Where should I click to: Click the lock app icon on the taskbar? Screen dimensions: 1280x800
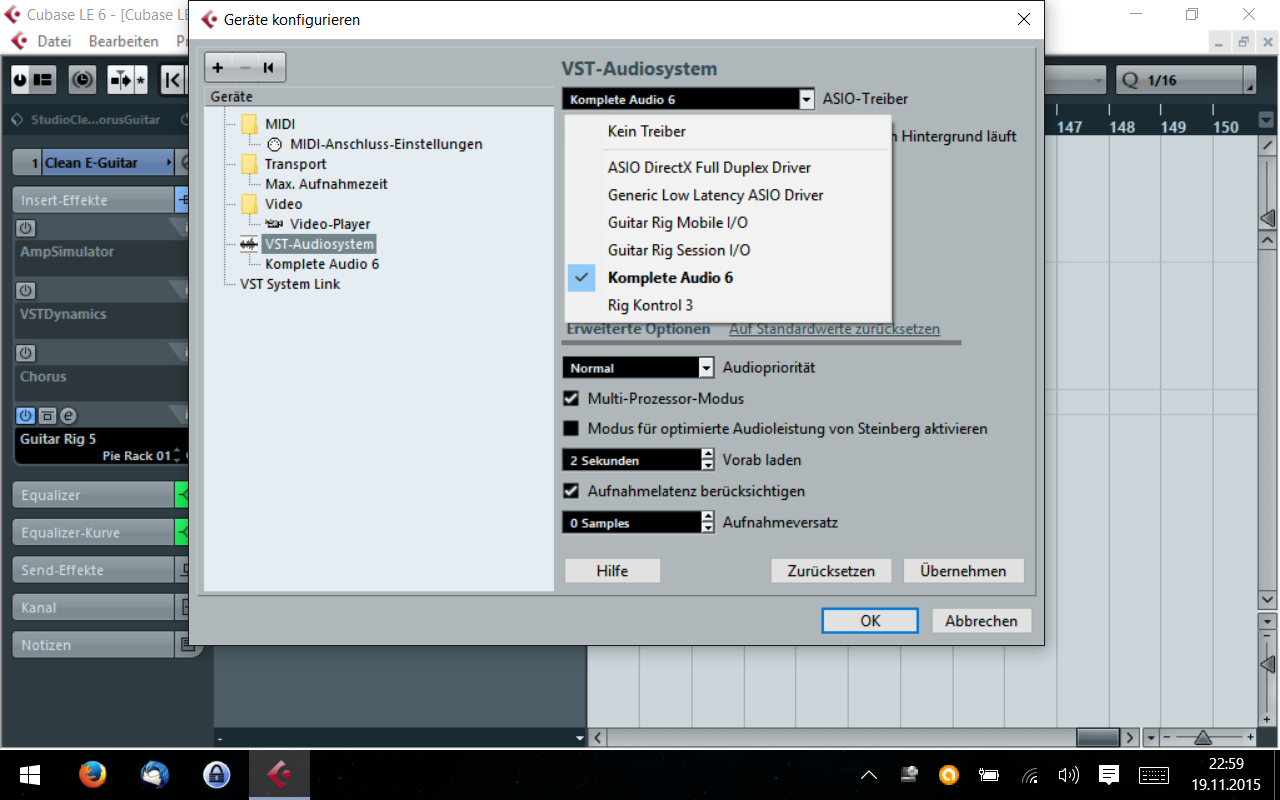[216, 774]
